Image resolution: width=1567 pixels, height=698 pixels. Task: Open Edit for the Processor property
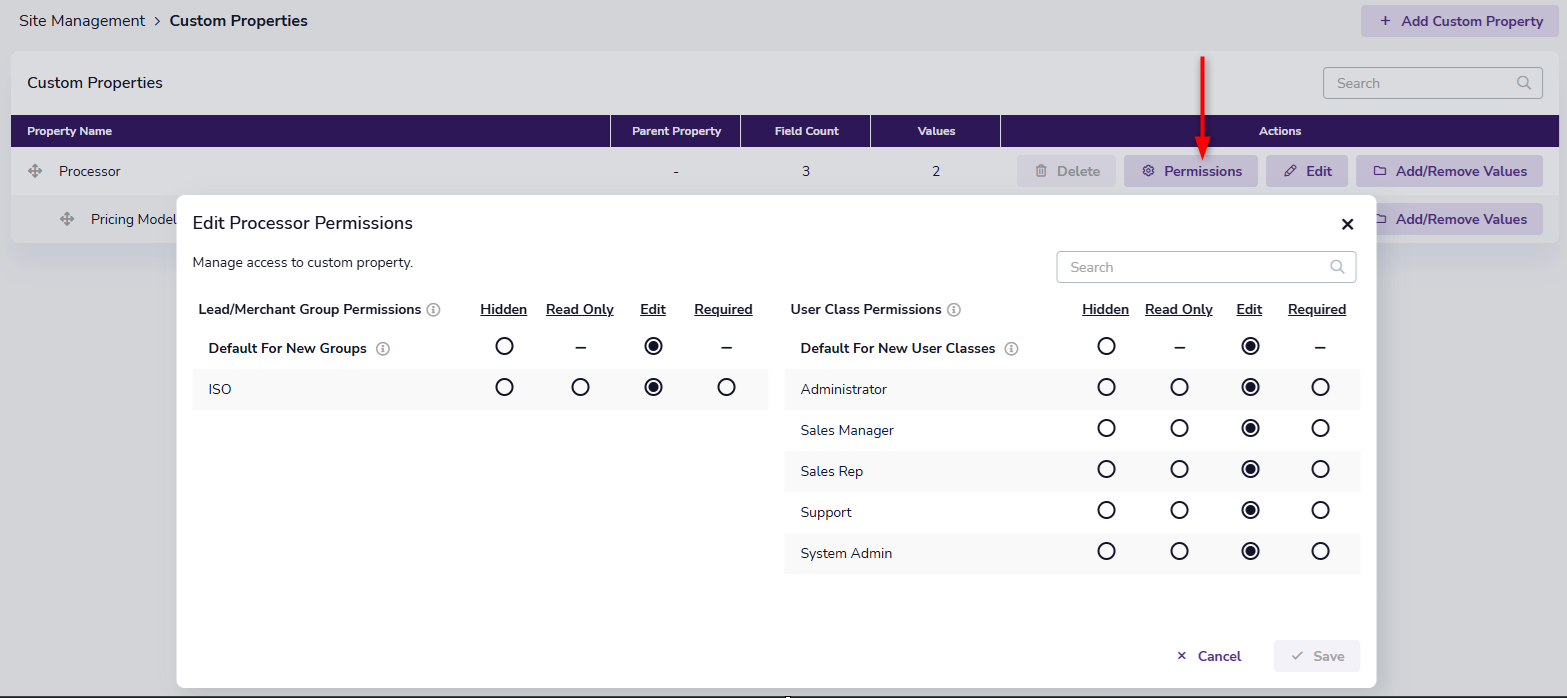1307,171
